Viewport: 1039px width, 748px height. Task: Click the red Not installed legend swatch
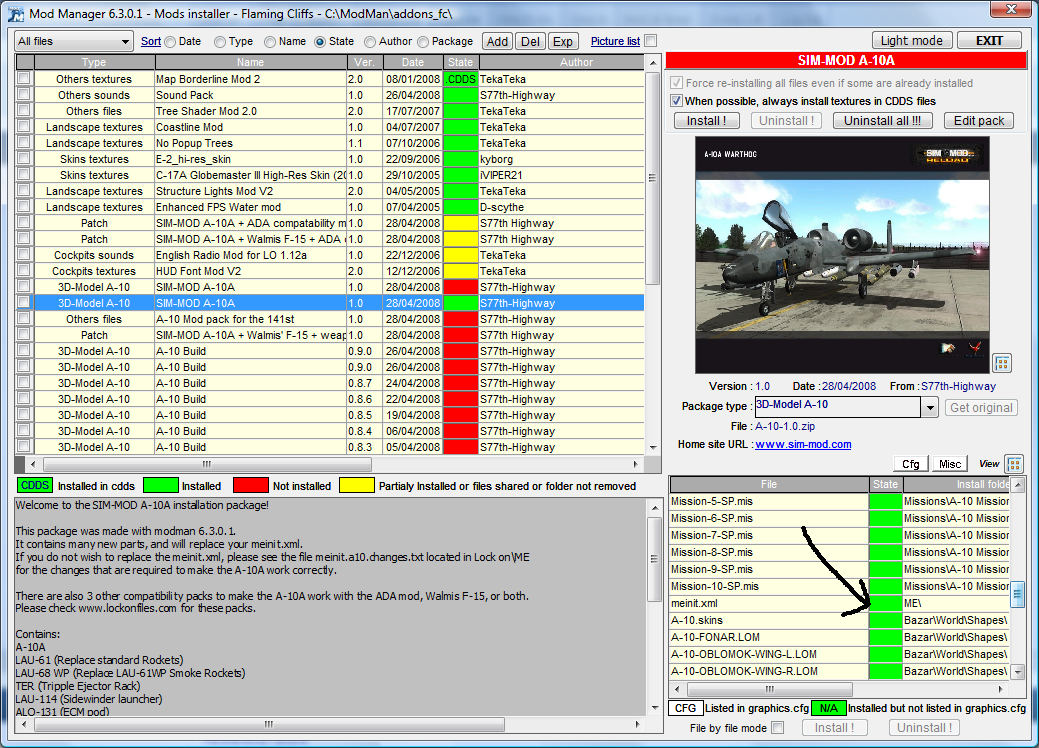(x=250, y=486)
